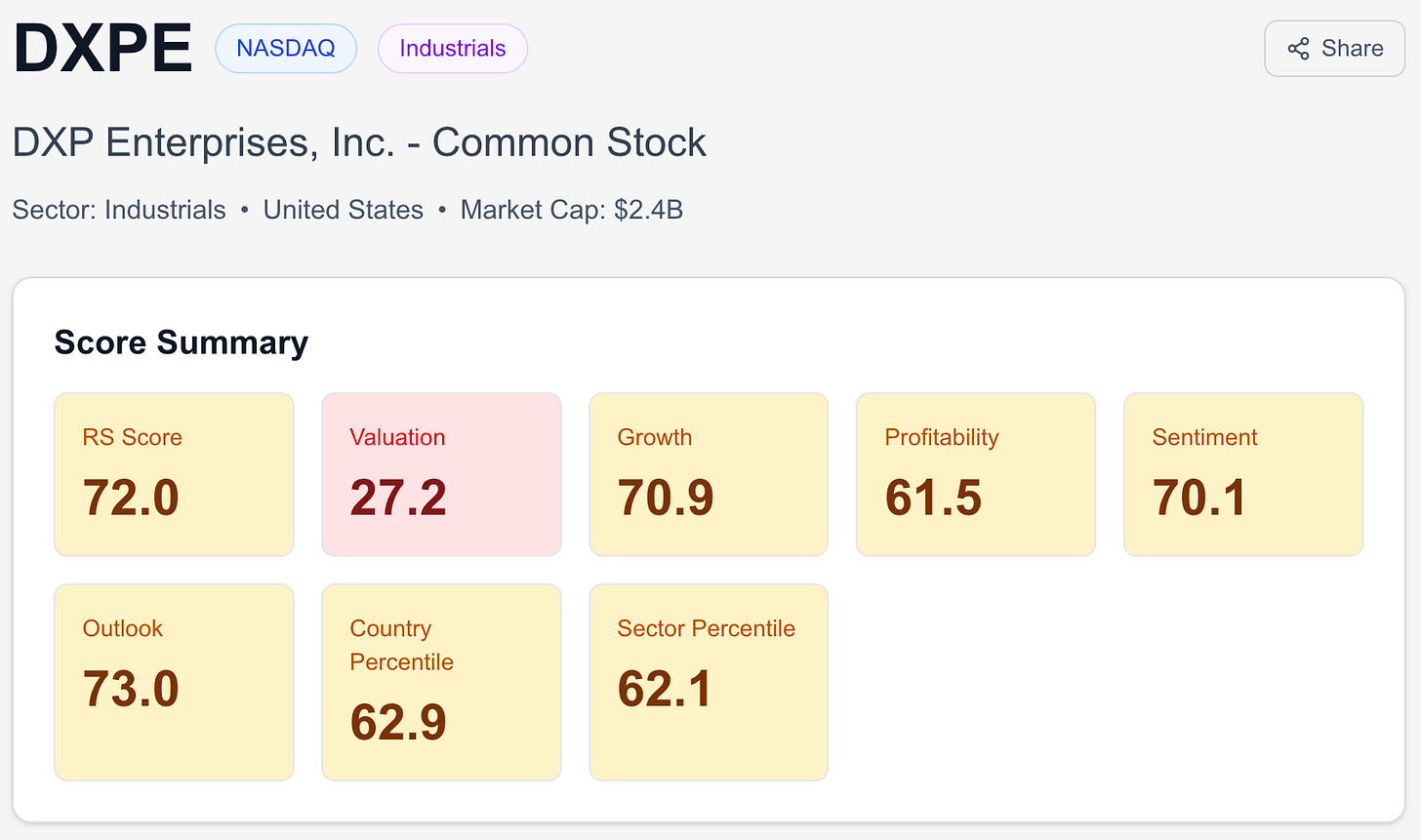Click the Sector: Industrials text

(x=117, y=209)
